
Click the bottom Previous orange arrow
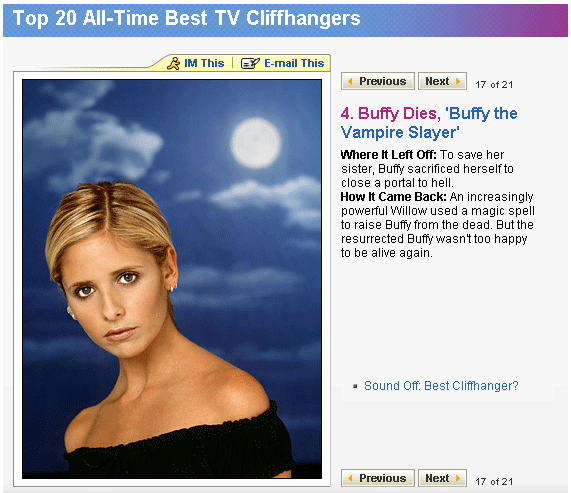point(350,478)
